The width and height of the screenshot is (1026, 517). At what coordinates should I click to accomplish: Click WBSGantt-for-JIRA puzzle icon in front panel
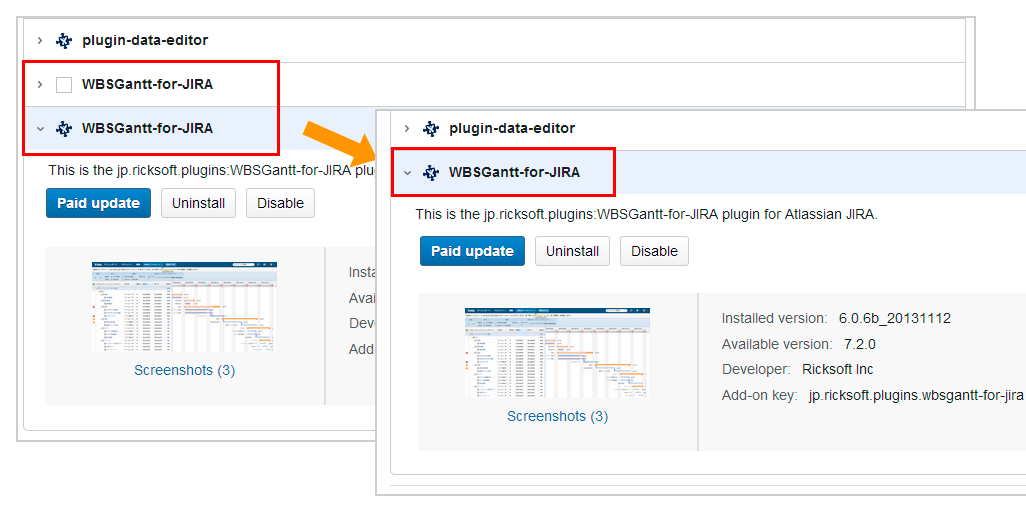coord(431,173)
